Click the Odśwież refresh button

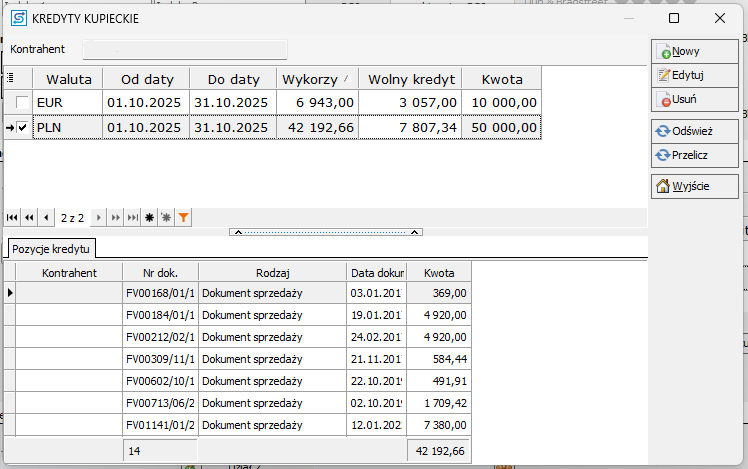695,130
